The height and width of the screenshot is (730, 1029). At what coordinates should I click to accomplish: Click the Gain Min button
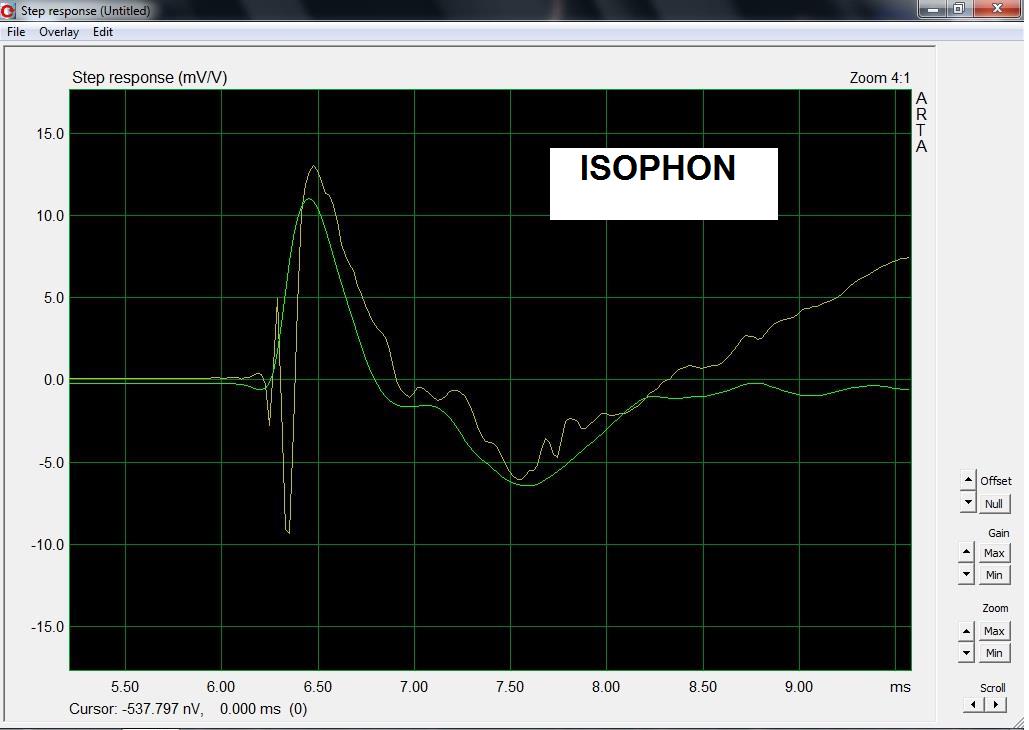[994, 575]
